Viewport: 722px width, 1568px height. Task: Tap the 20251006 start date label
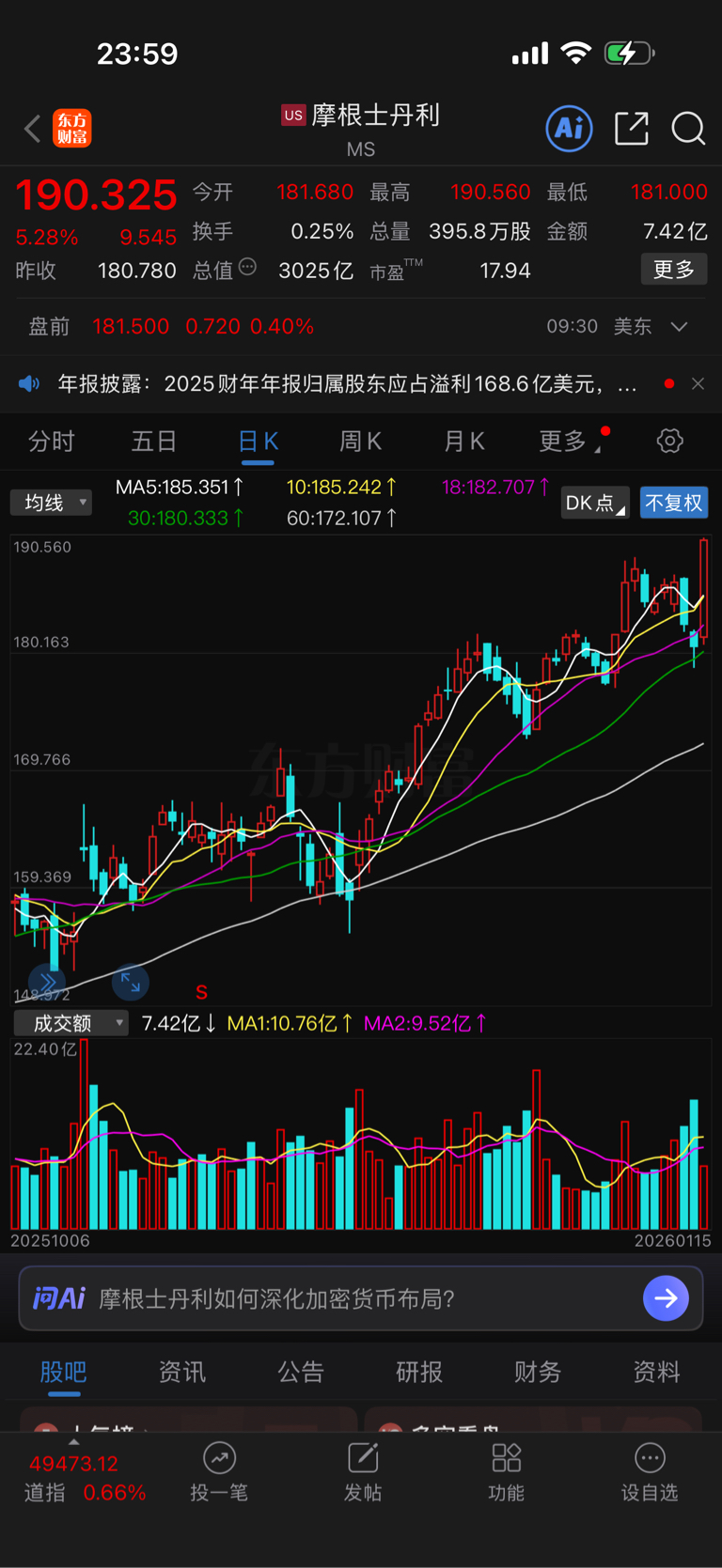click(x=50, y=1240)
